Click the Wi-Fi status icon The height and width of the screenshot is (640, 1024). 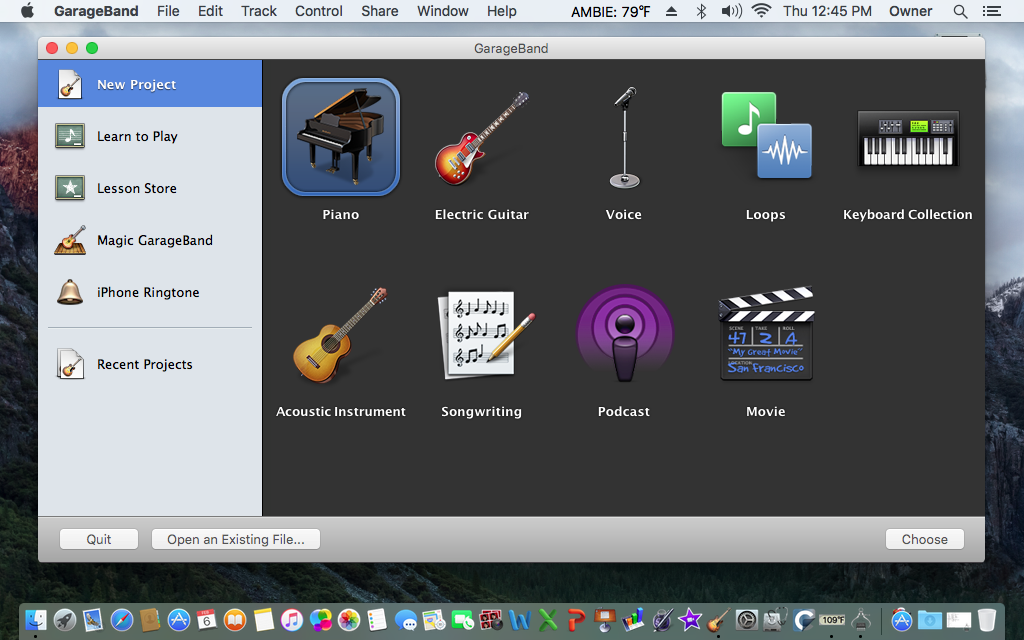761,10
